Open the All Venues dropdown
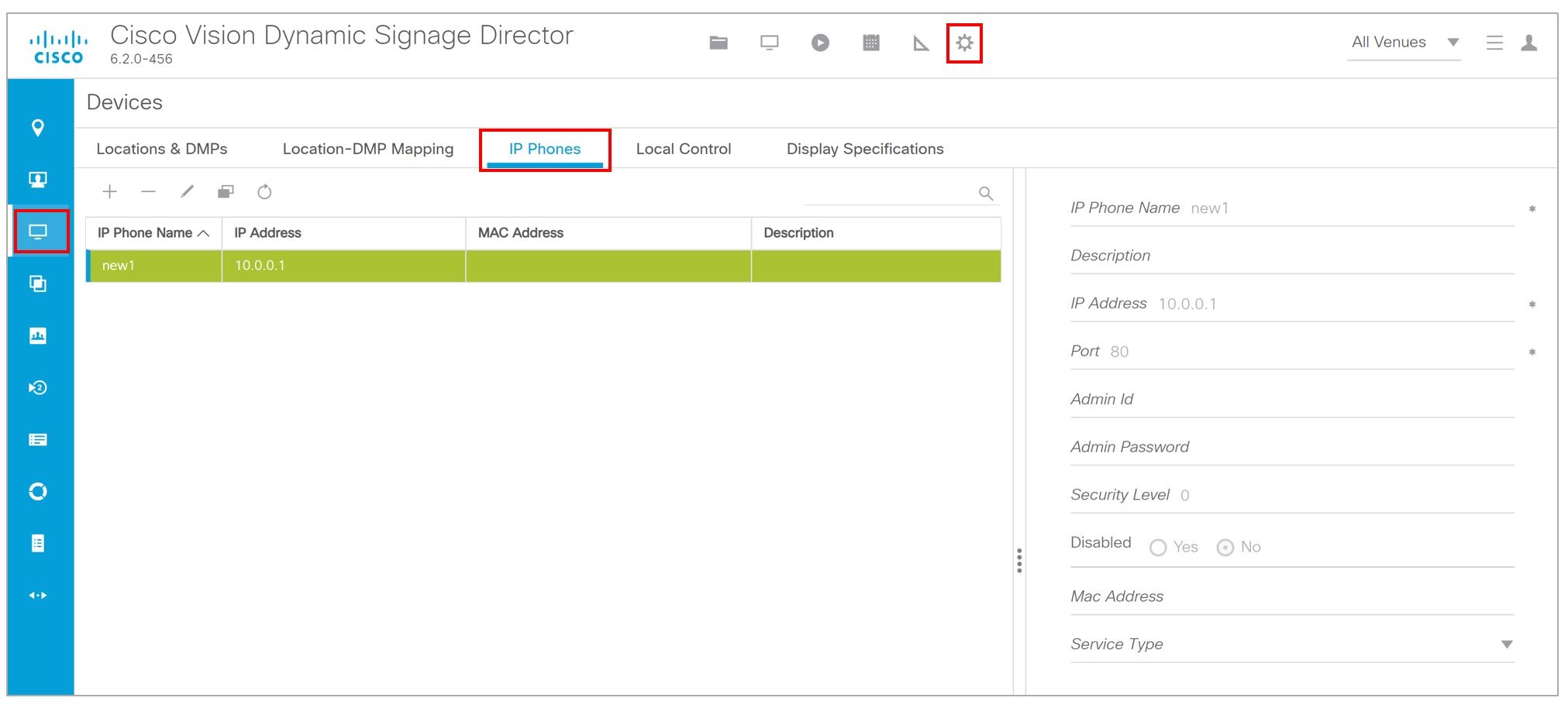 [x=1404, y=43]
